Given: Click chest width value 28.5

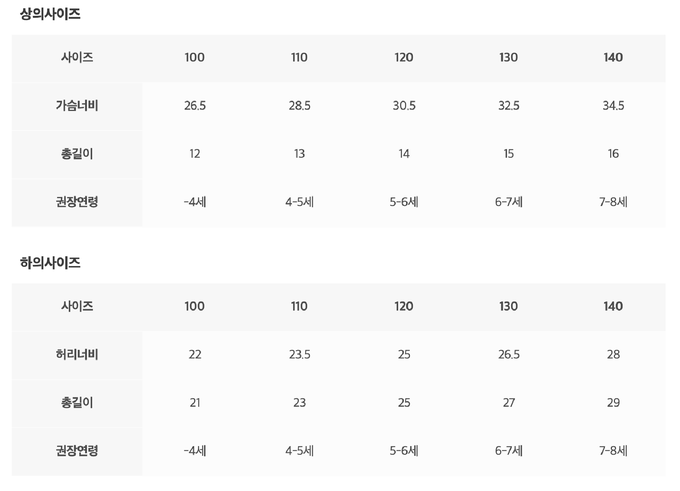Looking at the screenshot, I should click(x=299, y=106).
